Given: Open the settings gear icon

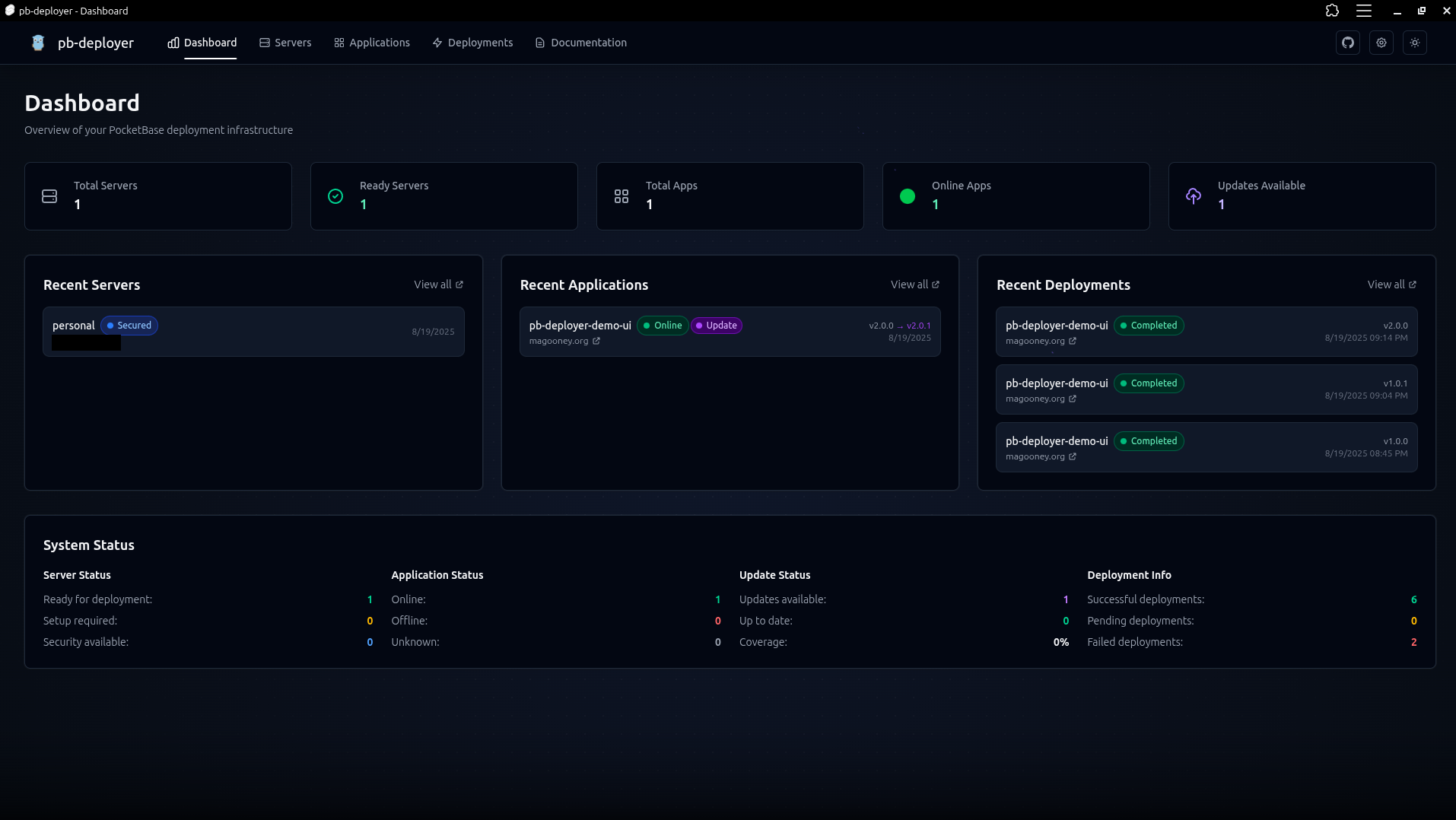Looking at the screenshot, I should (1381, 43).
